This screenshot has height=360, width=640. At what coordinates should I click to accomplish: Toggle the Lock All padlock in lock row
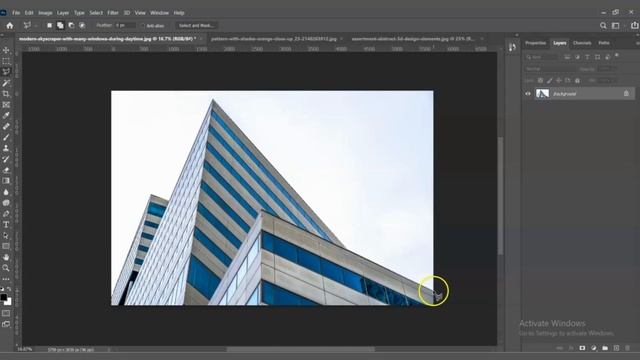[577, 80]
